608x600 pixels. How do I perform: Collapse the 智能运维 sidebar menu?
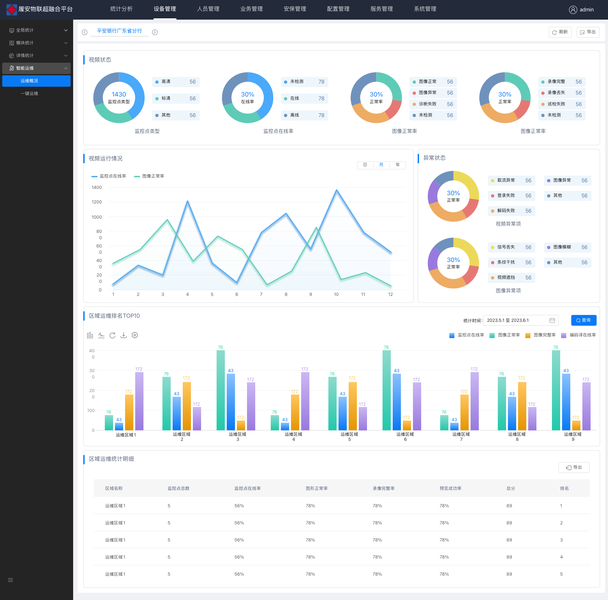coord(36,68)
